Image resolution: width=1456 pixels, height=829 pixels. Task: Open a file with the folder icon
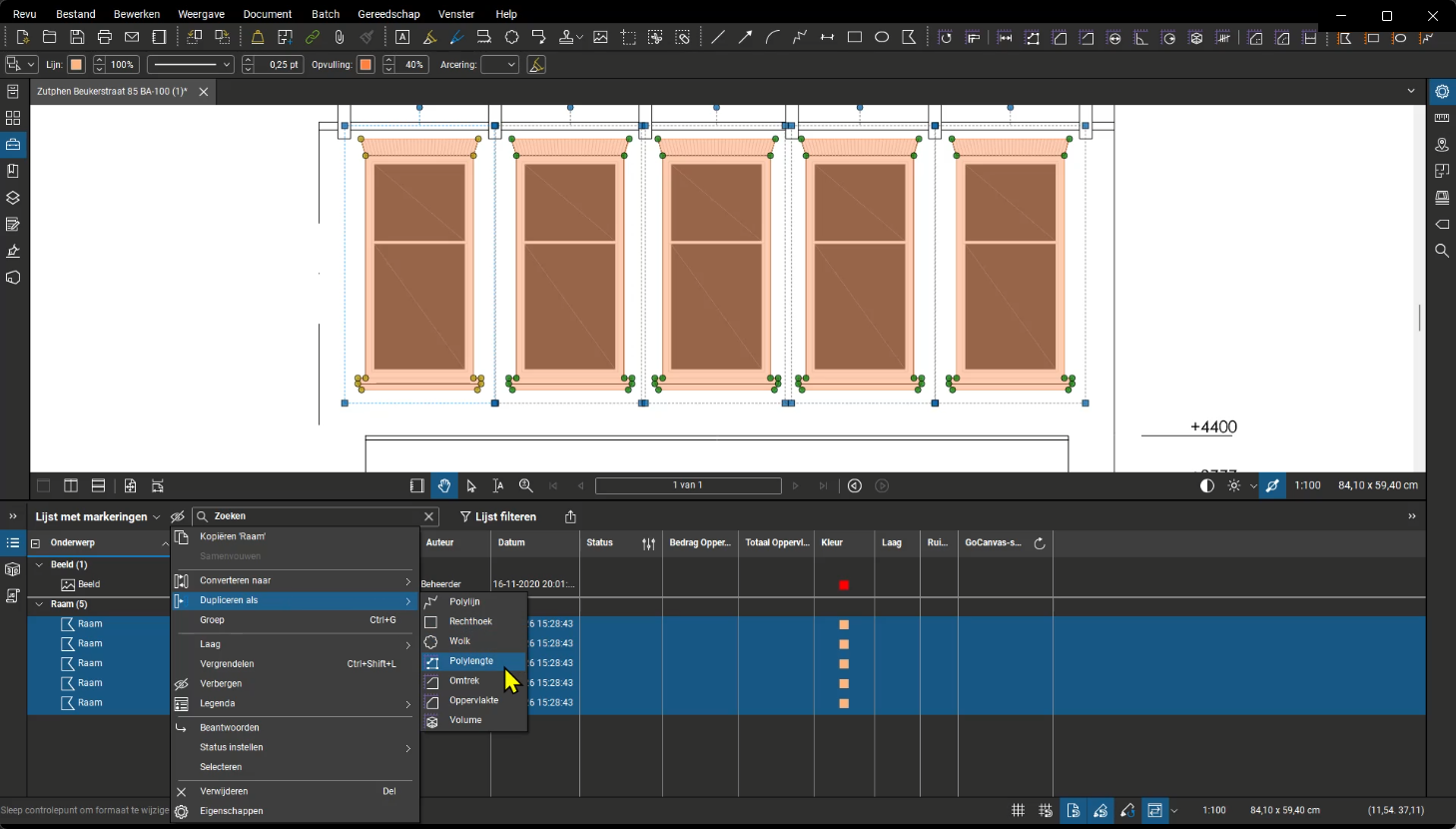49,37
